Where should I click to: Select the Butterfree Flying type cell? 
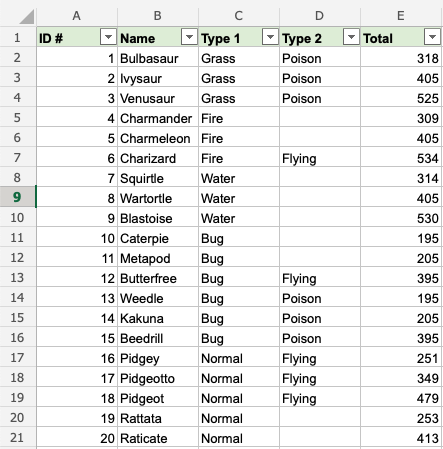pos(320,278)
